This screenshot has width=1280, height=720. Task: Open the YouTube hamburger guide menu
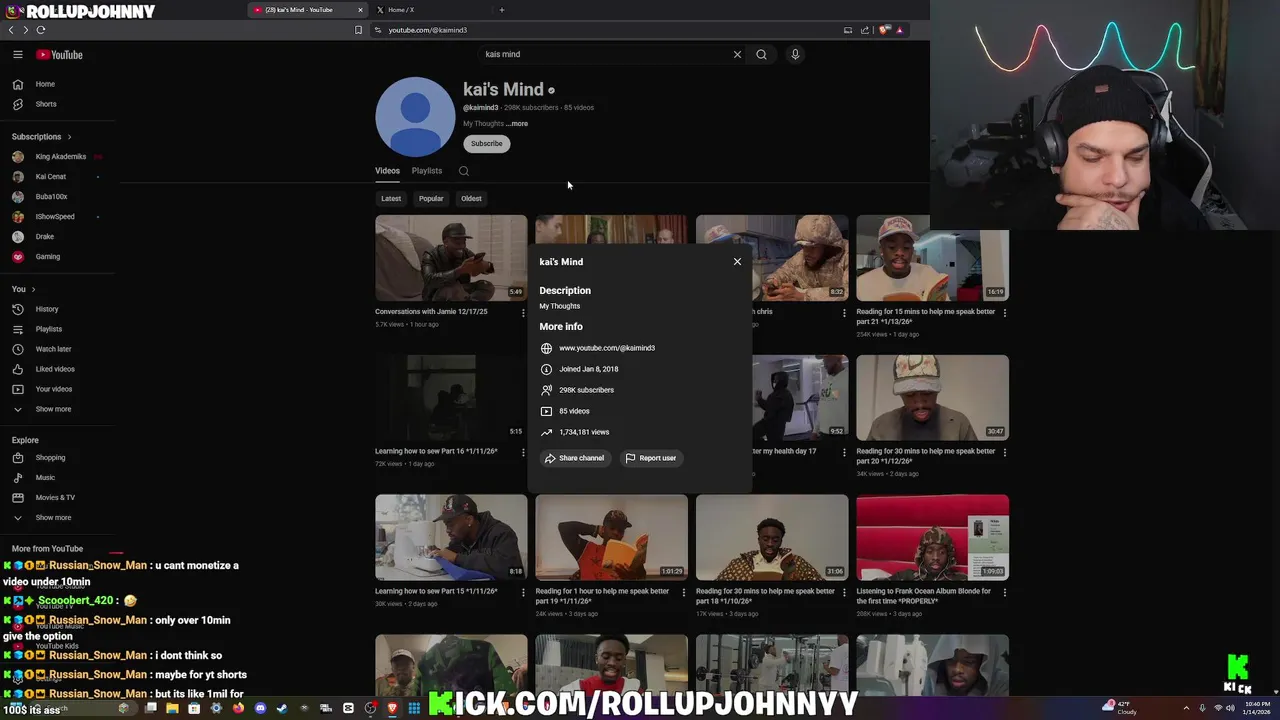(x=17, y=55)
